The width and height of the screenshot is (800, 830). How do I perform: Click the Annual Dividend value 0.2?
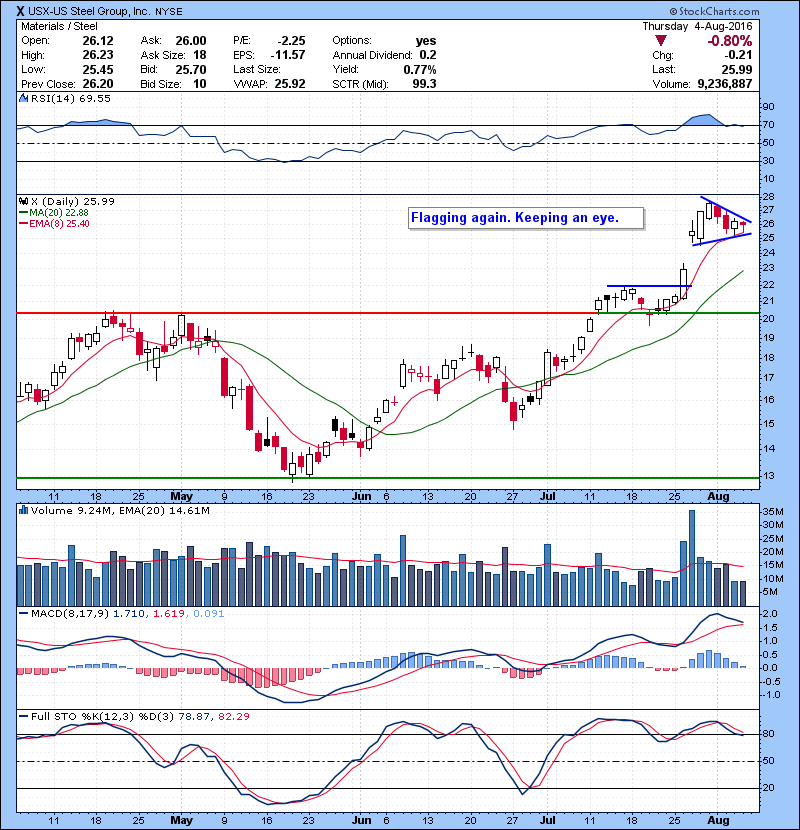pyautogui.click(x=428, y=55)
